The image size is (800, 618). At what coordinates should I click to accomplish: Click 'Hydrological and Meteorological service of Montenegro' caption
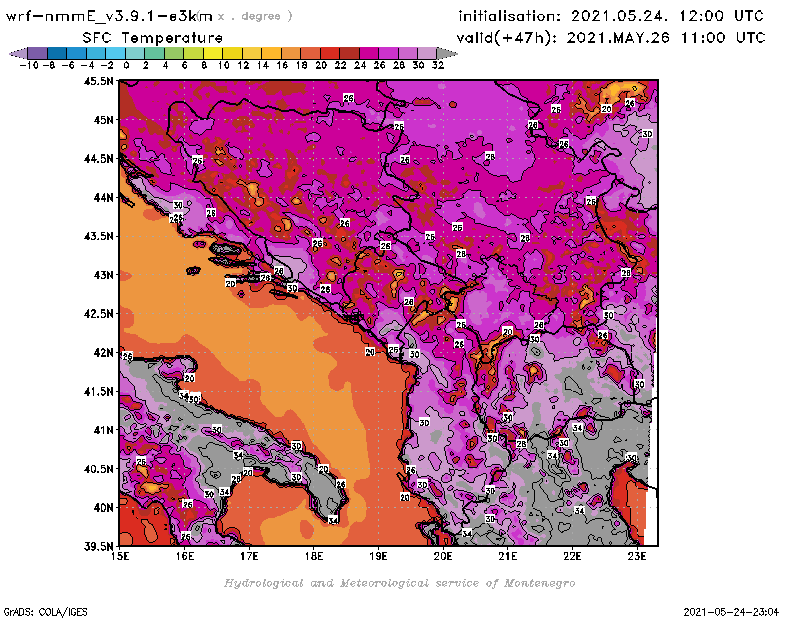point(399,583)
